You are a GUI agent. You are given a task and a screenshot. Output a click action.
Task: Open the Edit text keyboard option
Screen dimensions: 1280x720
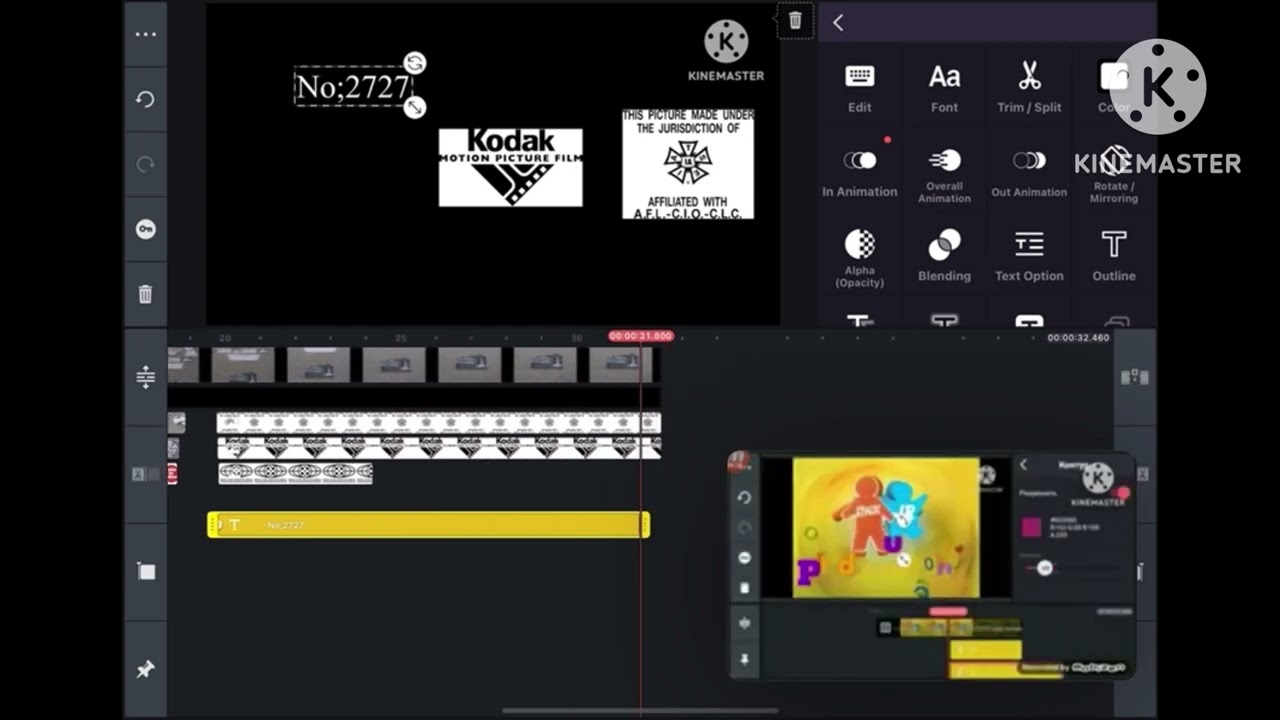pyautogui.click(x=860, y=88)
